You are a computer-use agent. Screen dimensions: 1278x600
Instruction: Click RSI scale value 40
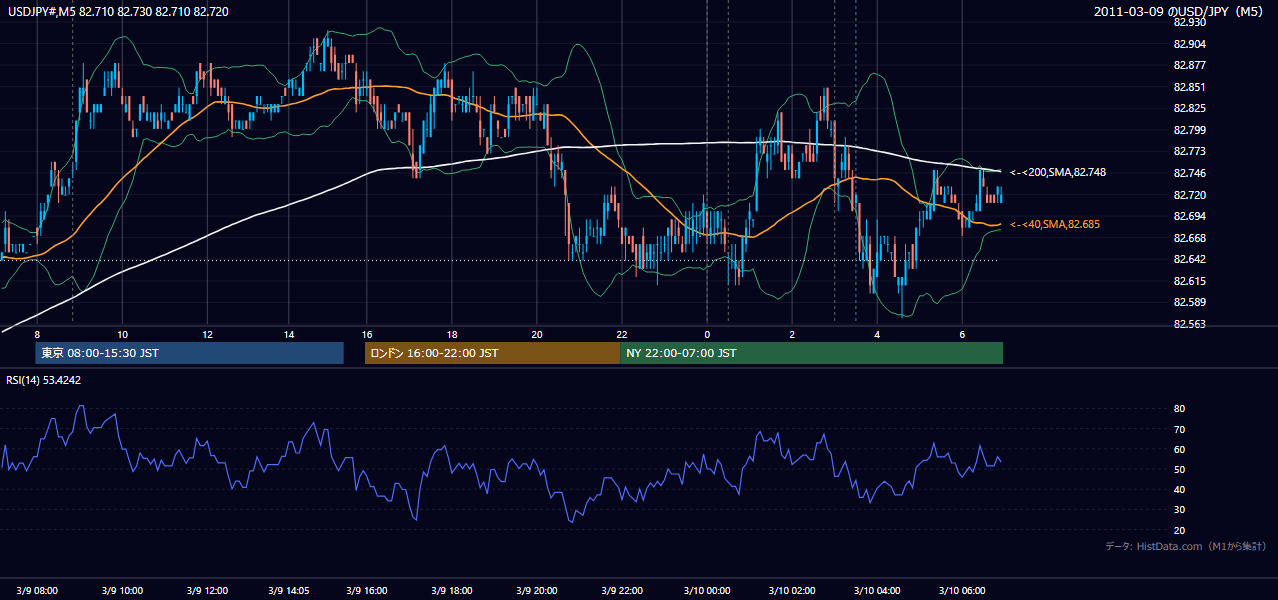(1179, 489)
